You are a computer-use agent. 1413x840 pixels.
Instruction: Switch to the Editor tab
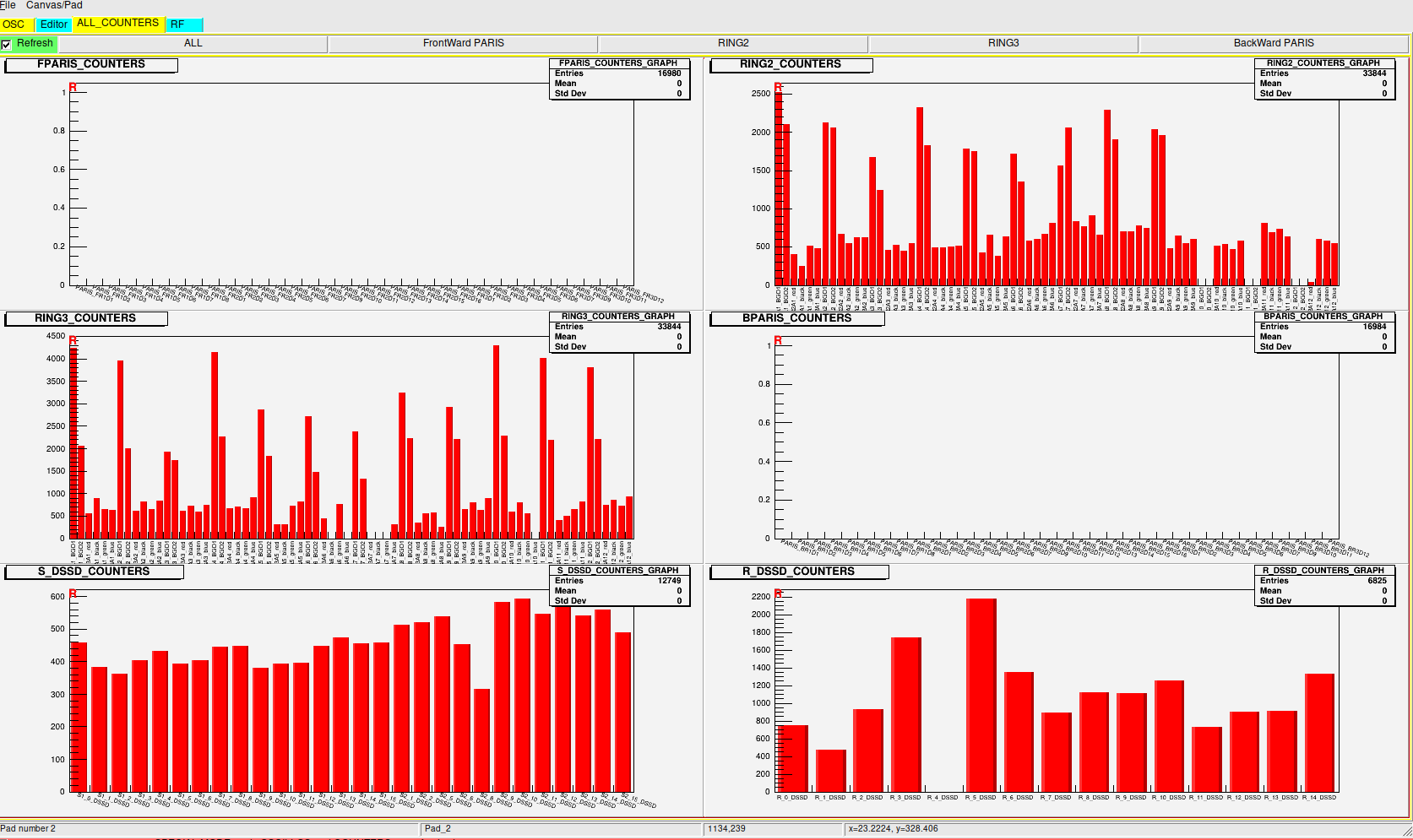click(53, 24)
